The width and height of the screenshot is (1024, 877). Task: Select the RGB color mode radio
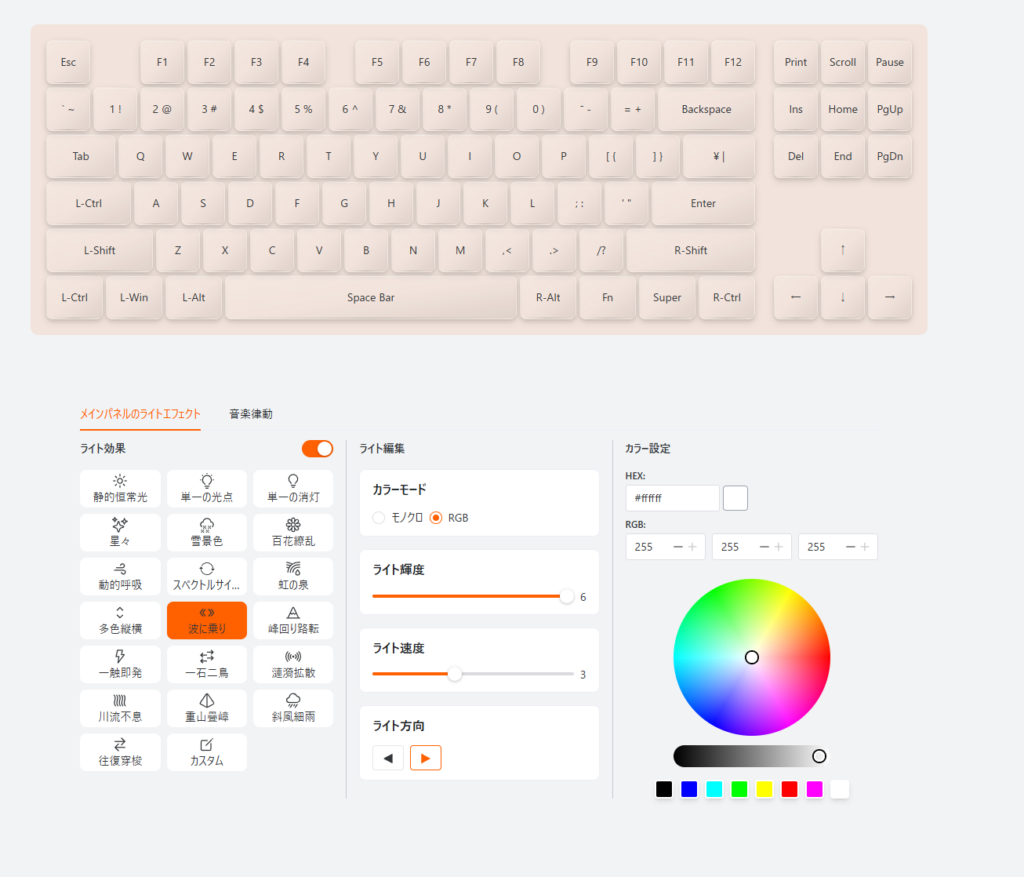point(436,518)
